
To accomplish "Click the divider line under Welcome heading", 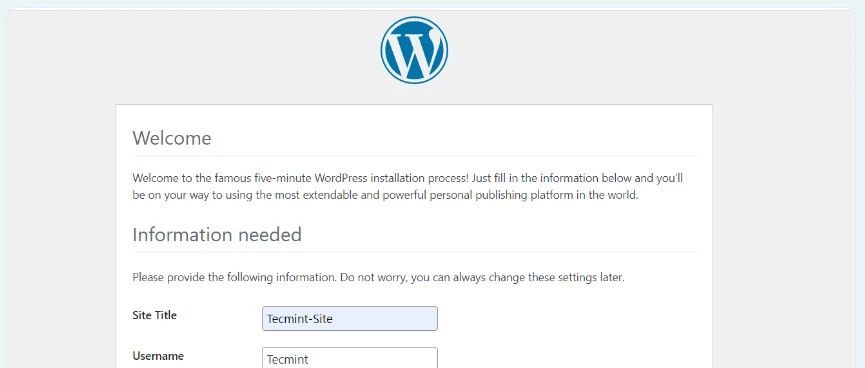I will coord(414,156).
